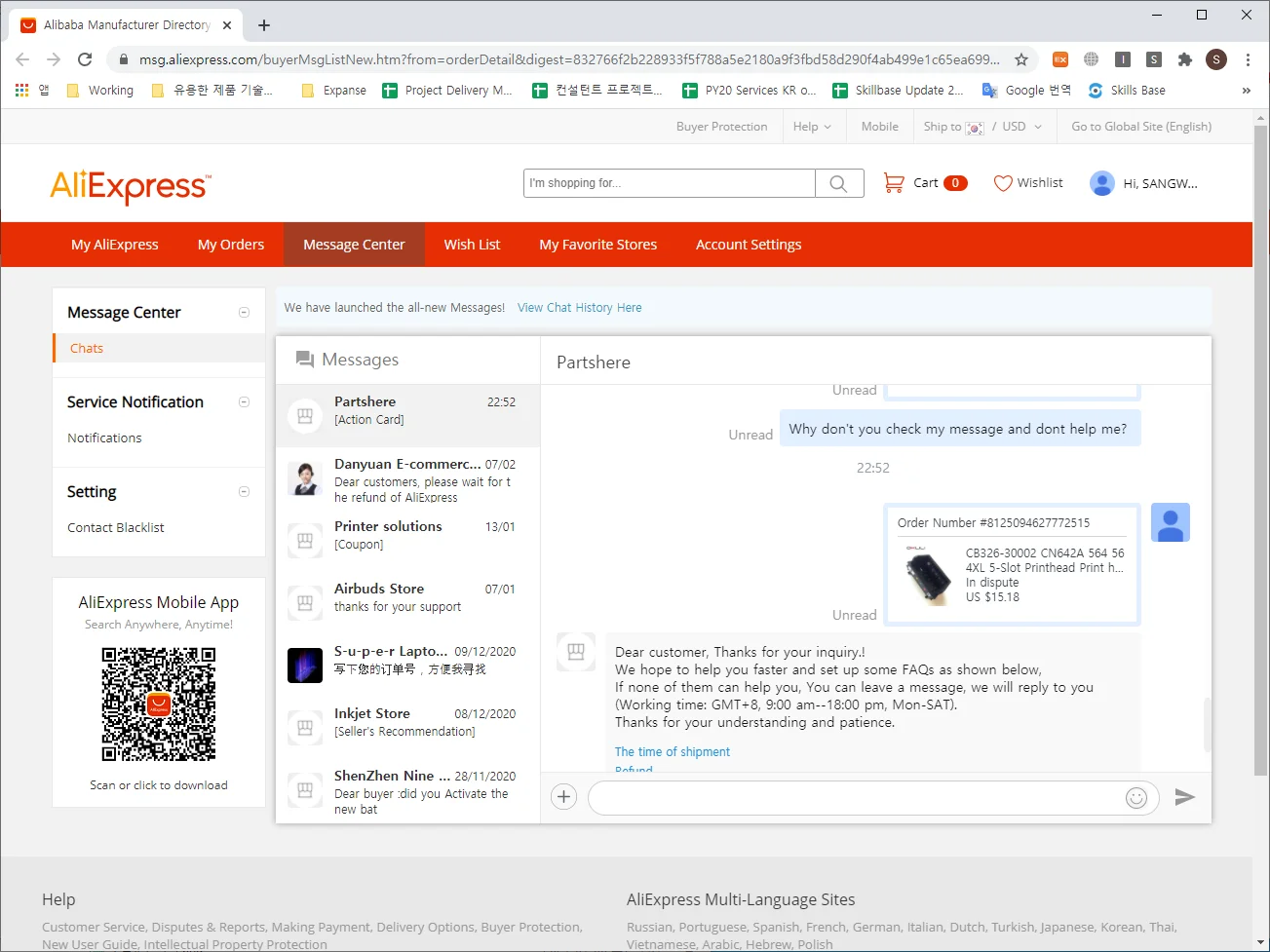Click S-u-p-e-r Laptop store avatar
The width and height of the screenshot is (1270, 952).
click(305, 666)
